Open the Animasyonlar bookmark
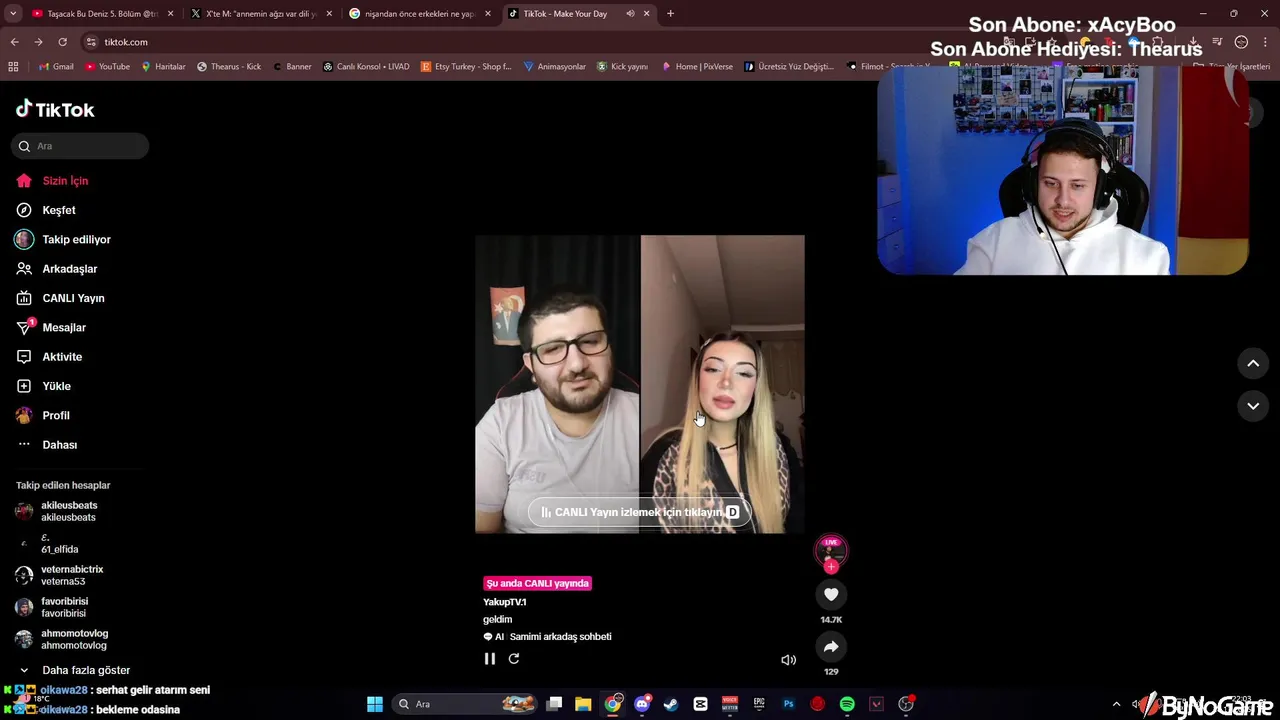This screenshot has height=720, width=1280. point(555,67)
